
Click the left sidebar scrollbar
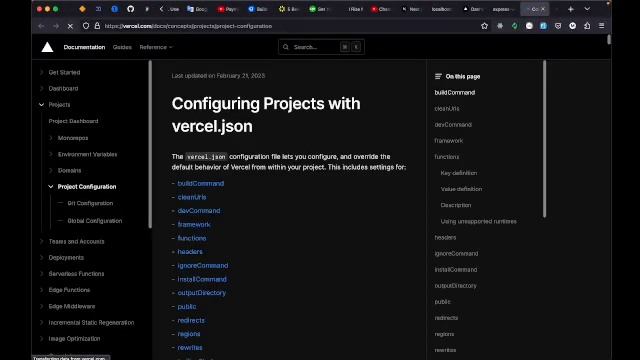(150, 144)
